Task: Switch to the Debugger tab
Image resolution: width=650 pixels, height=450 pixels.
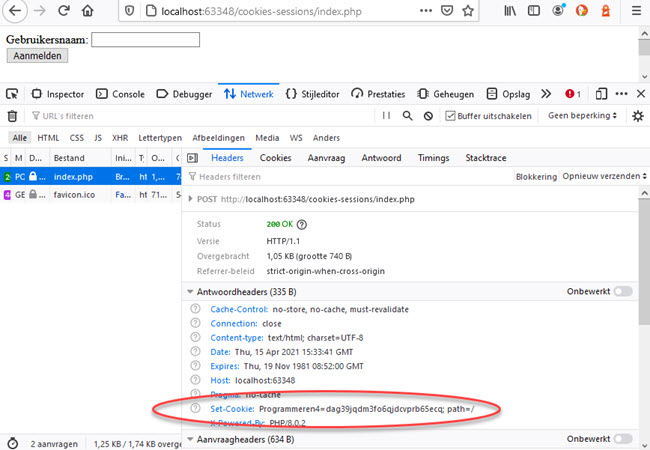Action: click(x=184, y=94)
